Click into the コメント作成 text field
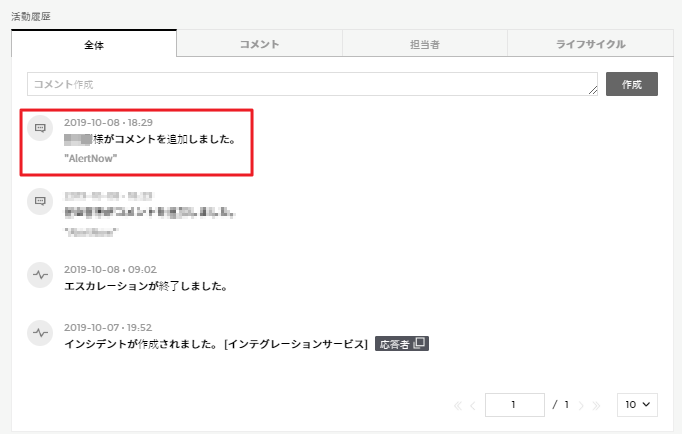Screen dimensions: 682x434 point(310,84)
